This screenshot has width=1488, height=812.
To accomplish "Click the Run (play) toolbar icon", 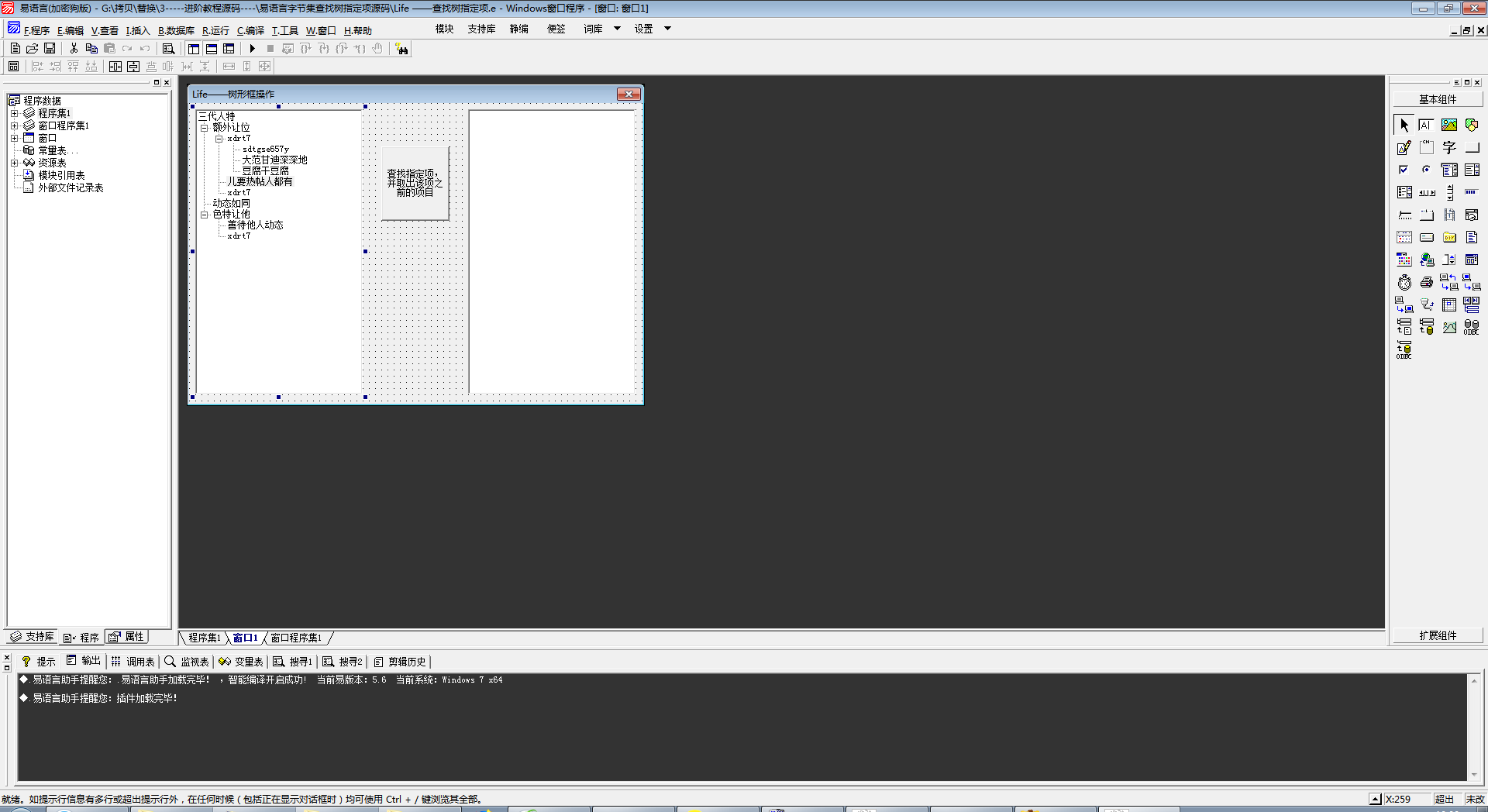I will (253, 49).
